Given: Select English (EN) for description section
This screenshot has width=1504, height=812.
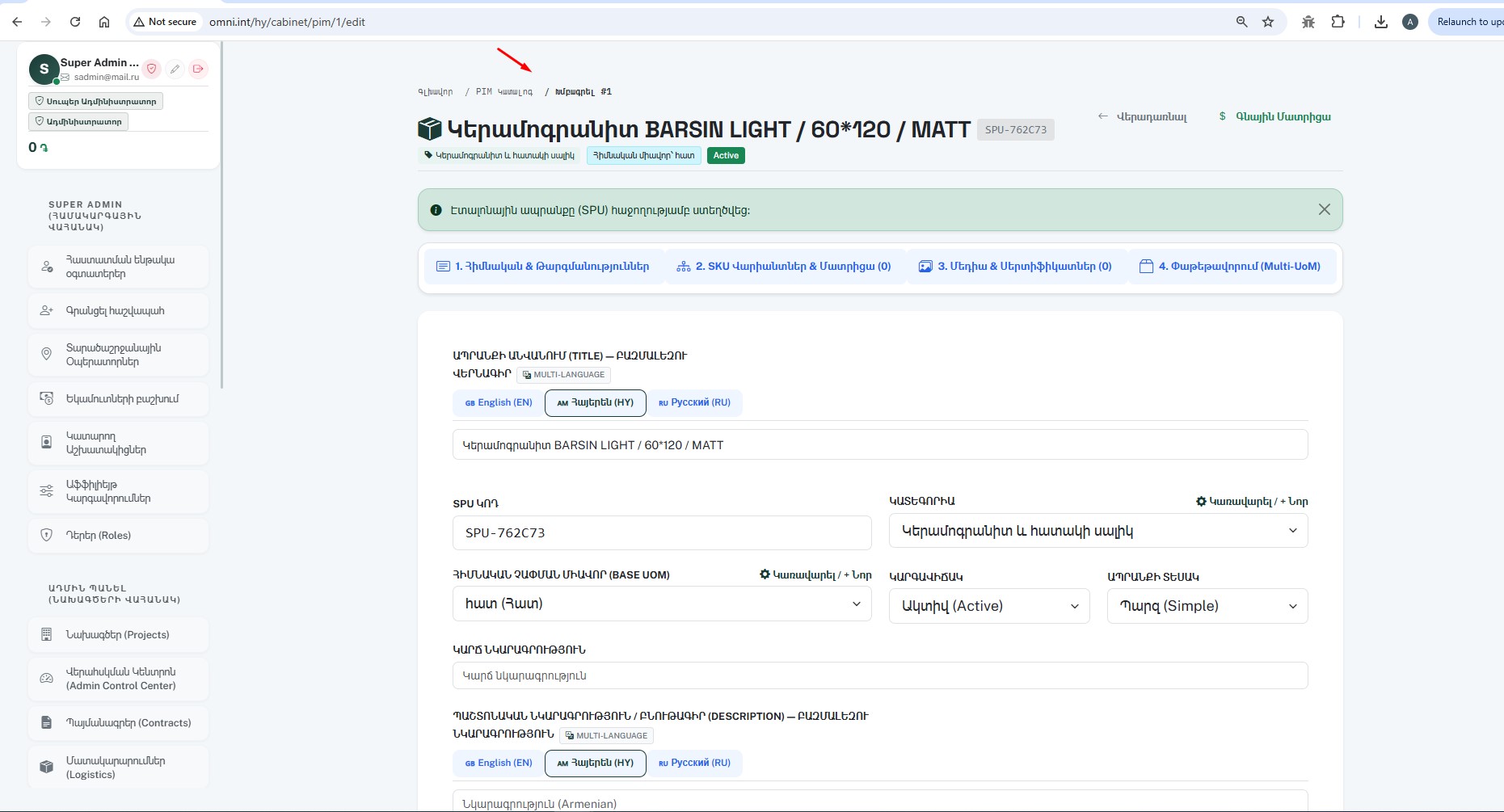Looking at the screenshot, I should coord(499,763).
